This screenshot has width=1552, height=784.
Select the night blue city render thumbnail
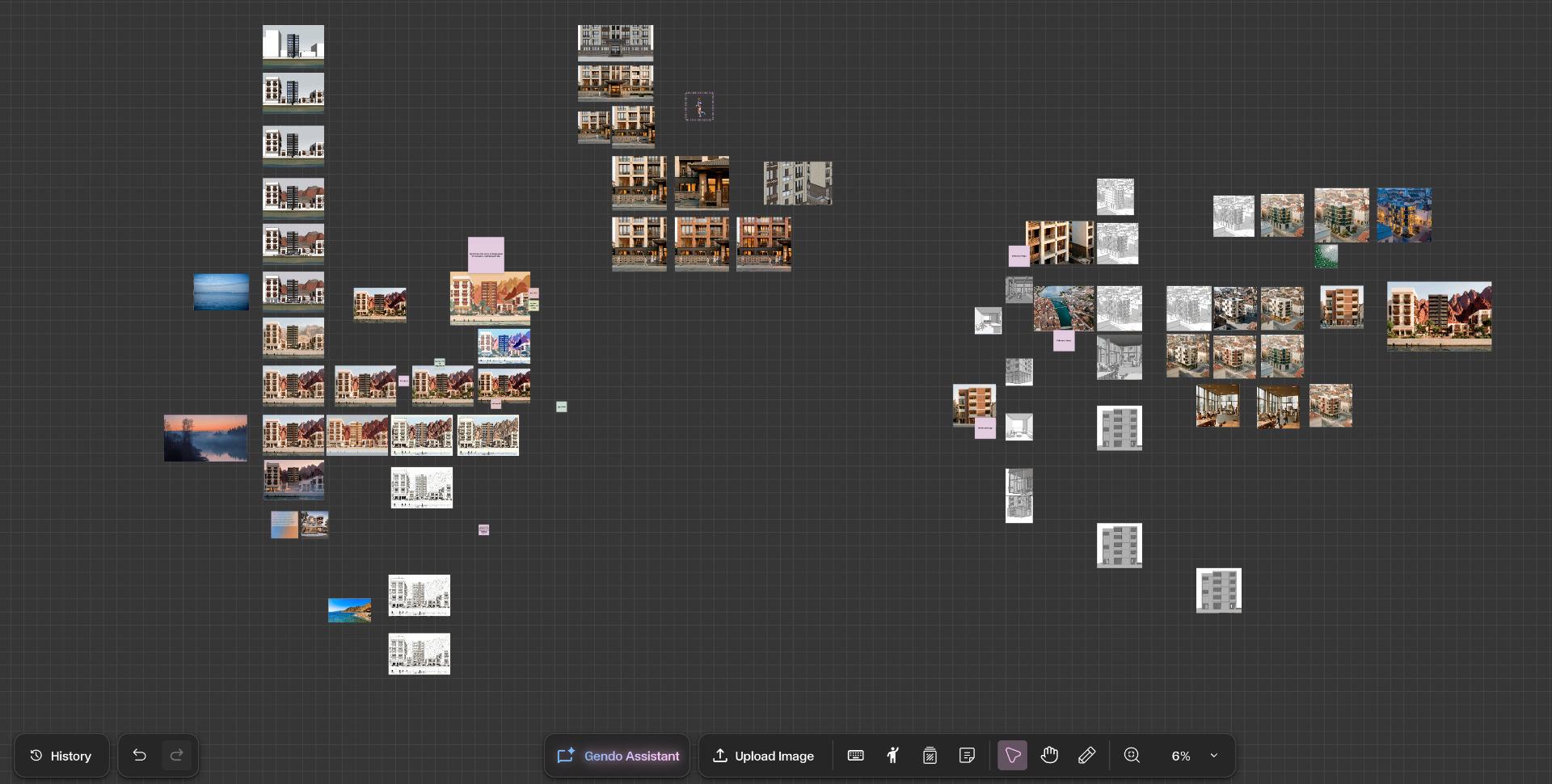[x=1404, y=215]
